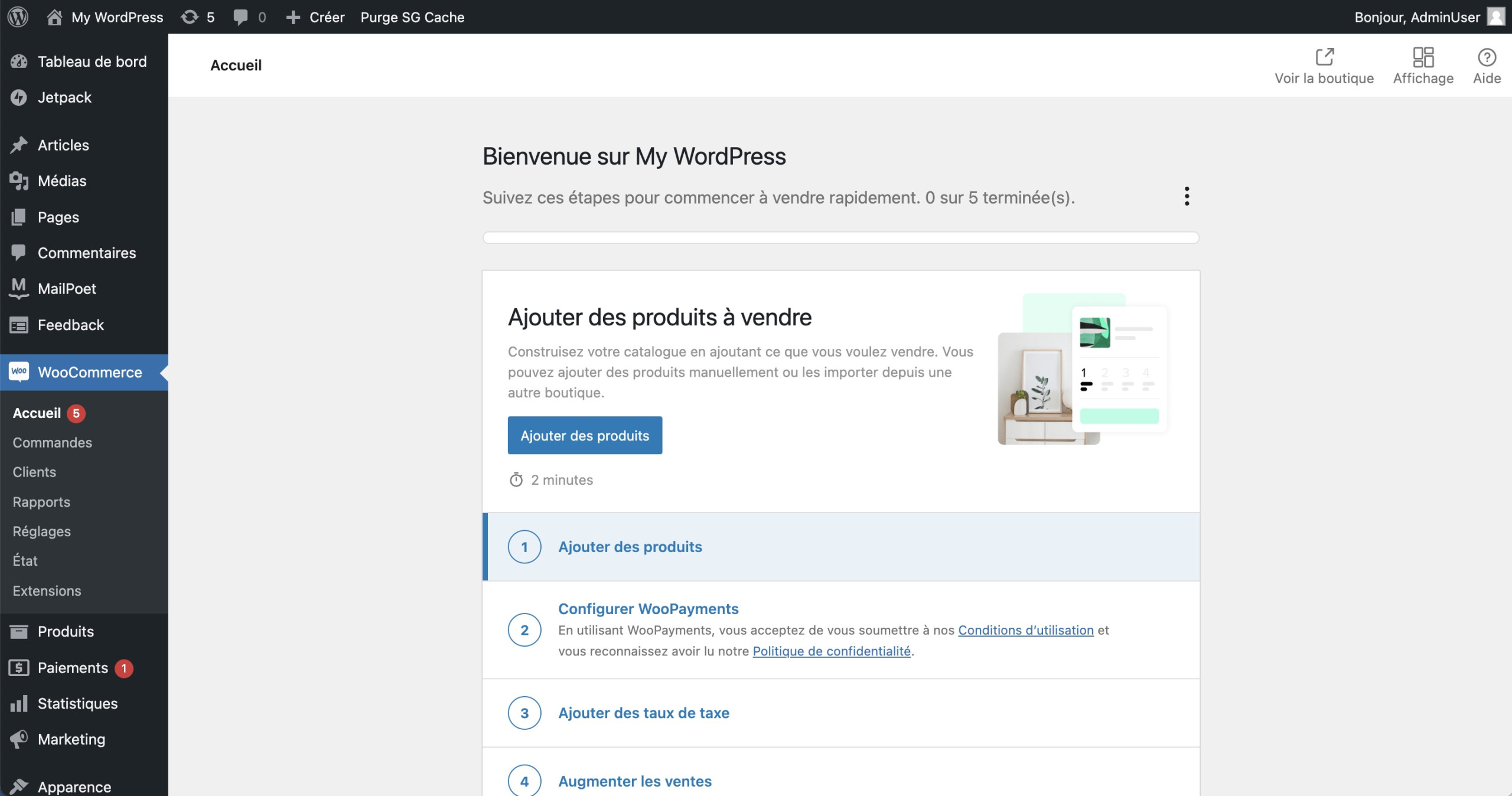
Task: Click the Aide question mark icon
Action: pyautogui.click(x=1487, y=57)
